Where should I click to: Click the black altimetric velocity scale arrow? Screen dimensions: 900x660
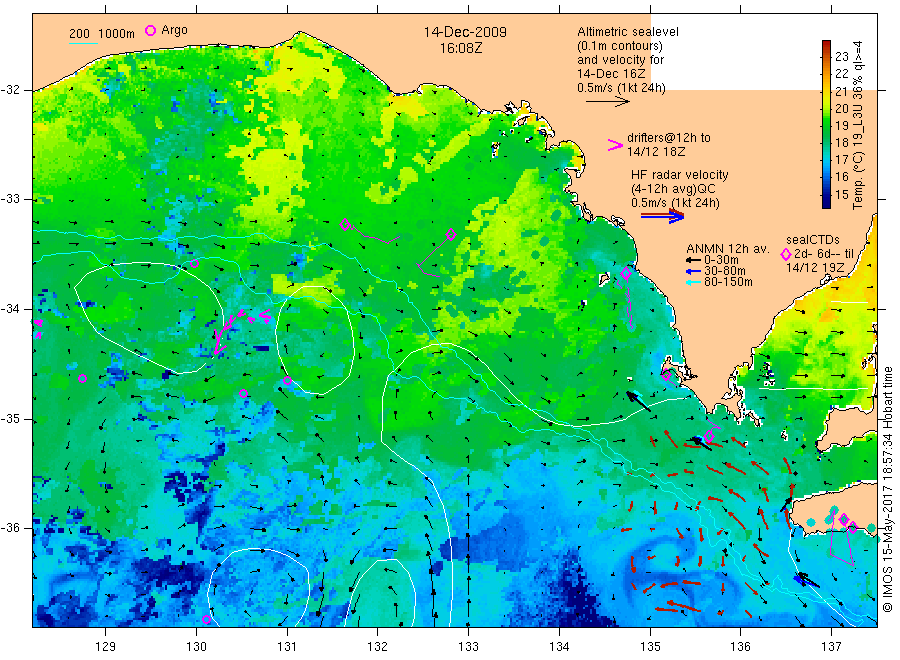(x=607, y=102)
